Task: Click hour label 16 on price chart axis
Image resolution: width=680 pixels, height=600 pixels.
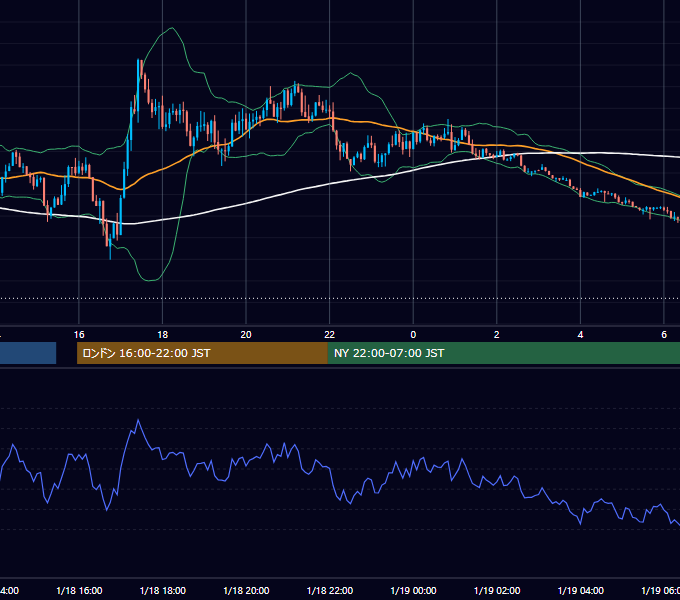Action: point(79,335)
